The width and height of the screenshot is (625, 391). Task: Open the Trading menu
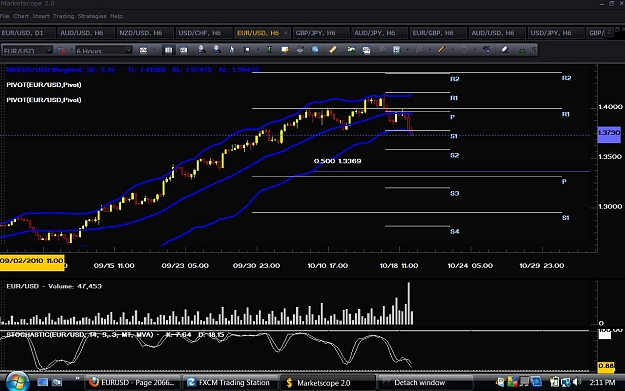(x=63, y=16)
